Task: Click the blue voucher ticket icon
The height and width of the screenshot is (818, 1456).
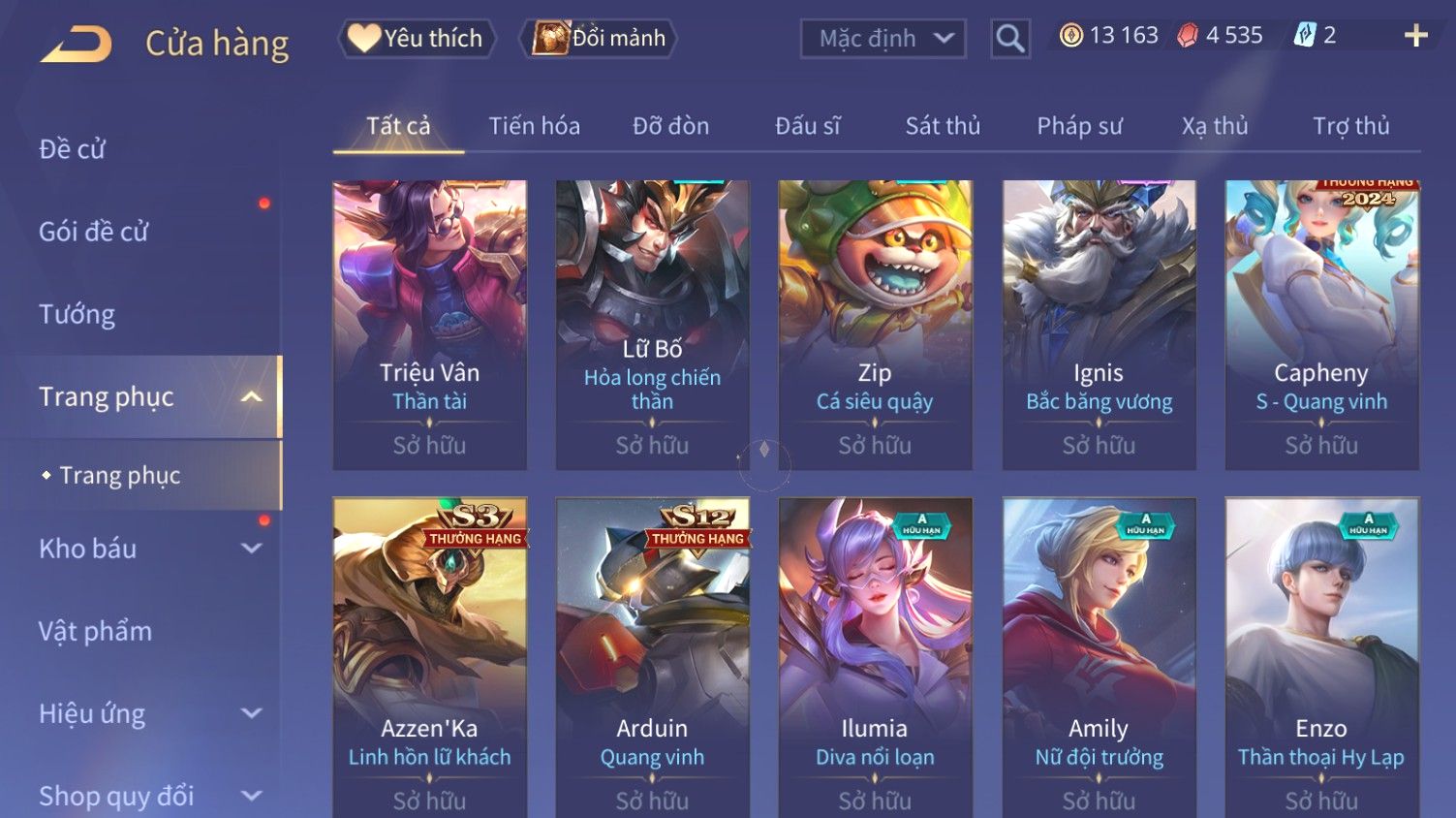Action: coord(1305,36)
